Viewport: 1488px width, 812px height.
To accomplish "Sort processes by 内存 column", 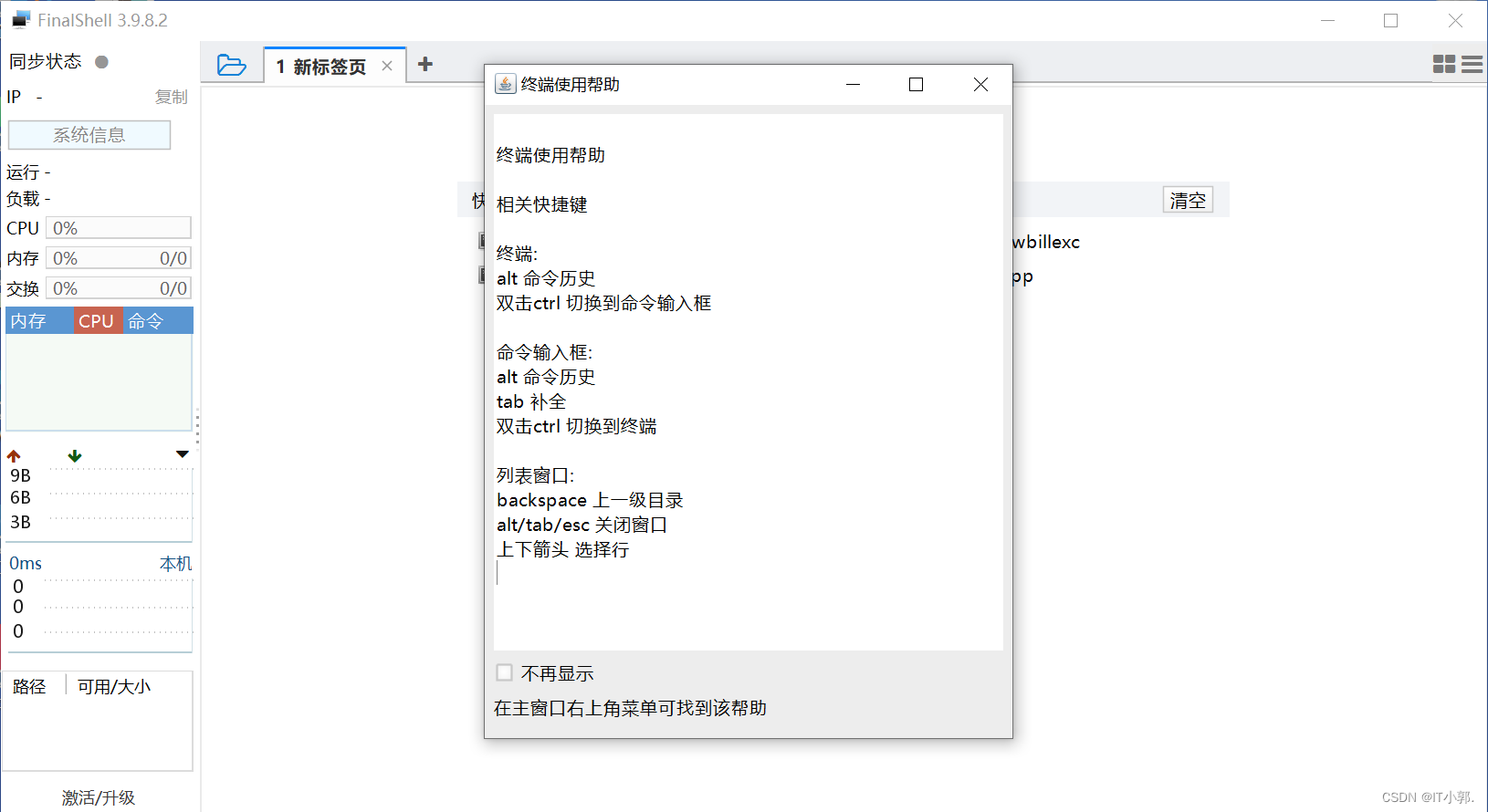I will click(x=40, y=321).
